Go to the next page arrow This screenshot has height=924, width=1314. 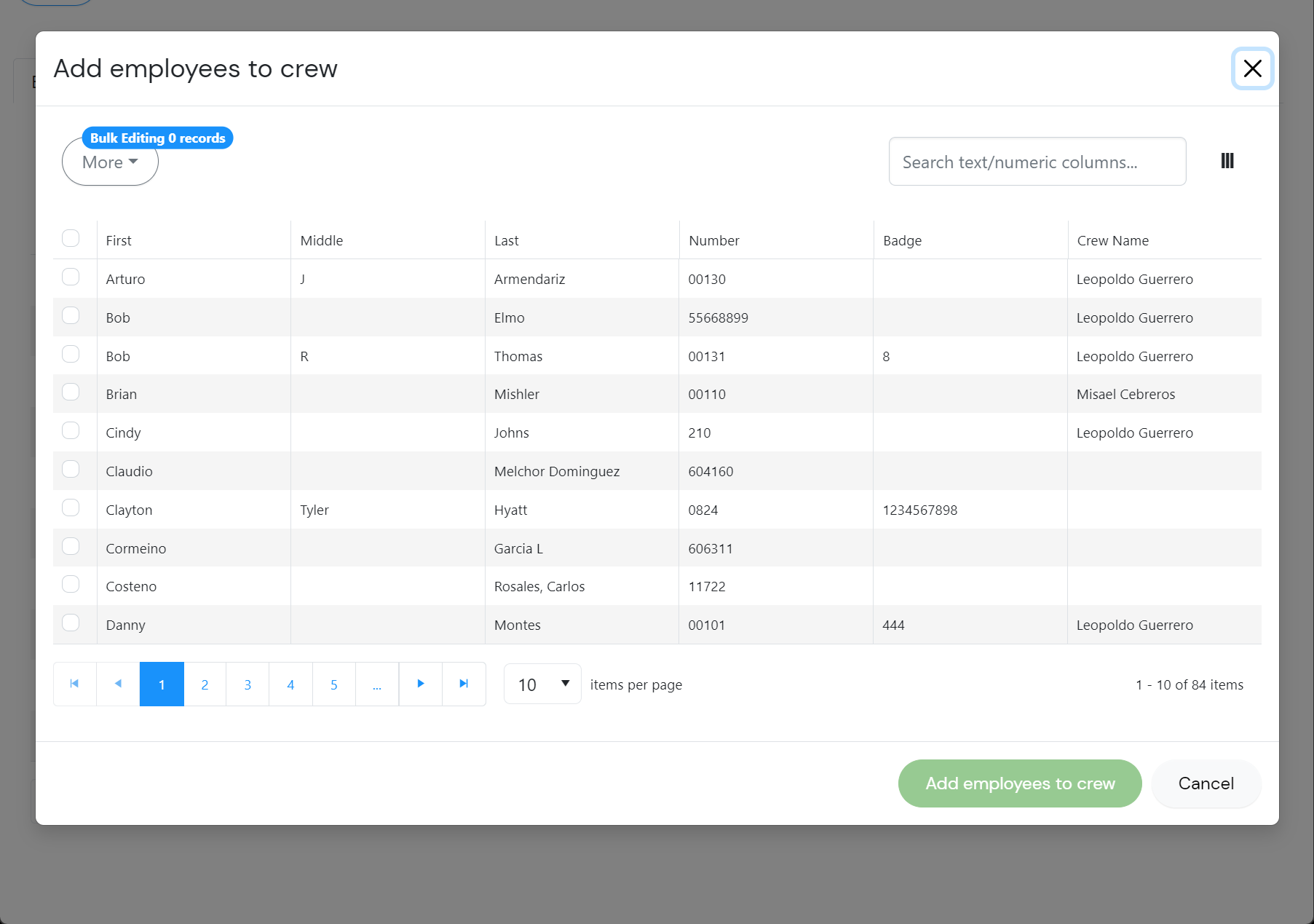tap(420, 684)
